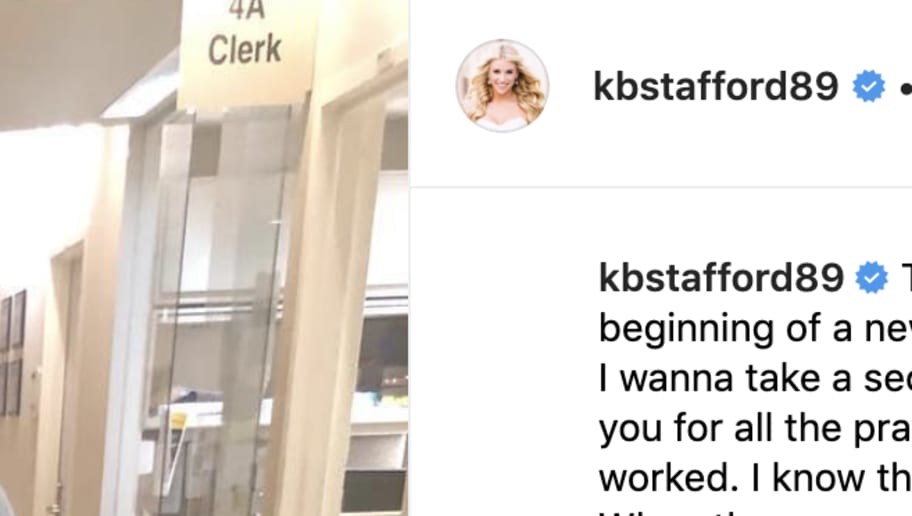Click the caption line 'worked. I know'

click(x=755, y=478)
